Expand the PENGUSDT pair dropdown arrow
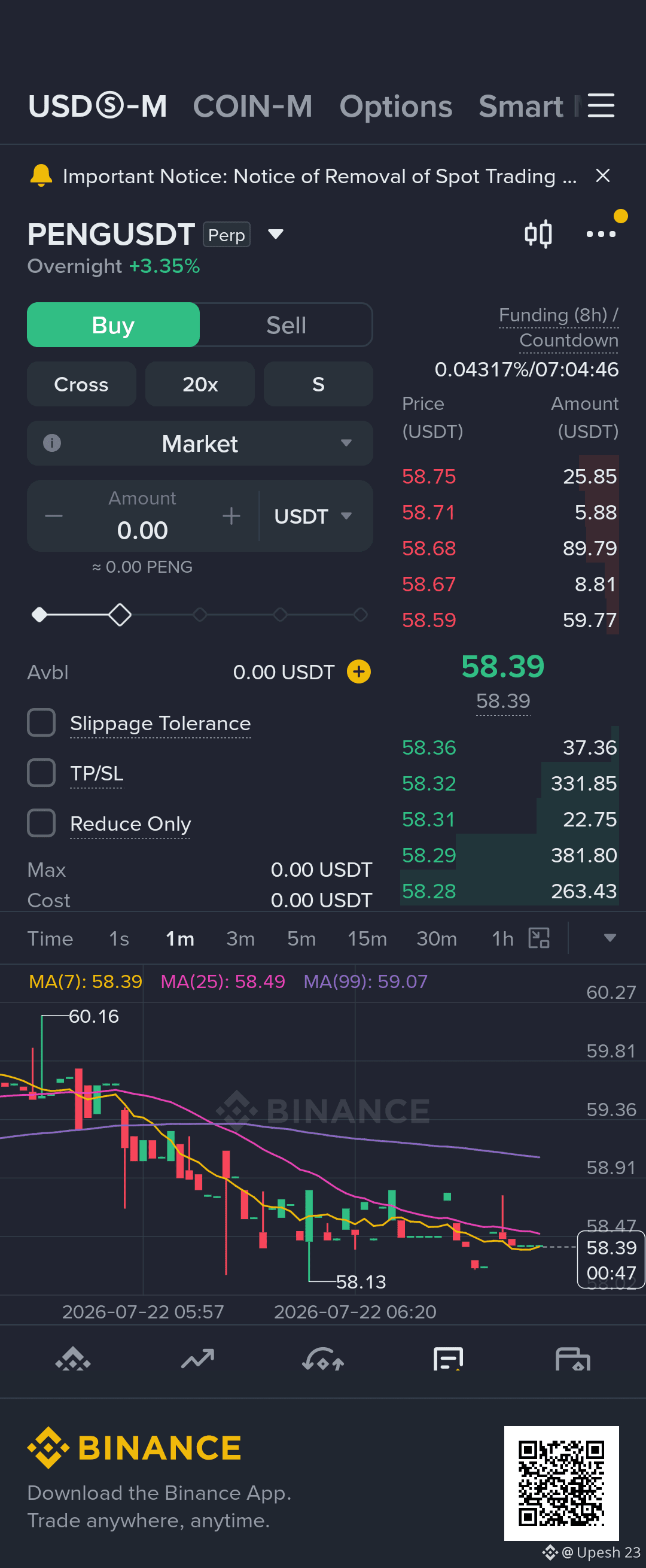Image resolution: width=646 pixels, height=1568 pixels. [276, 235]
